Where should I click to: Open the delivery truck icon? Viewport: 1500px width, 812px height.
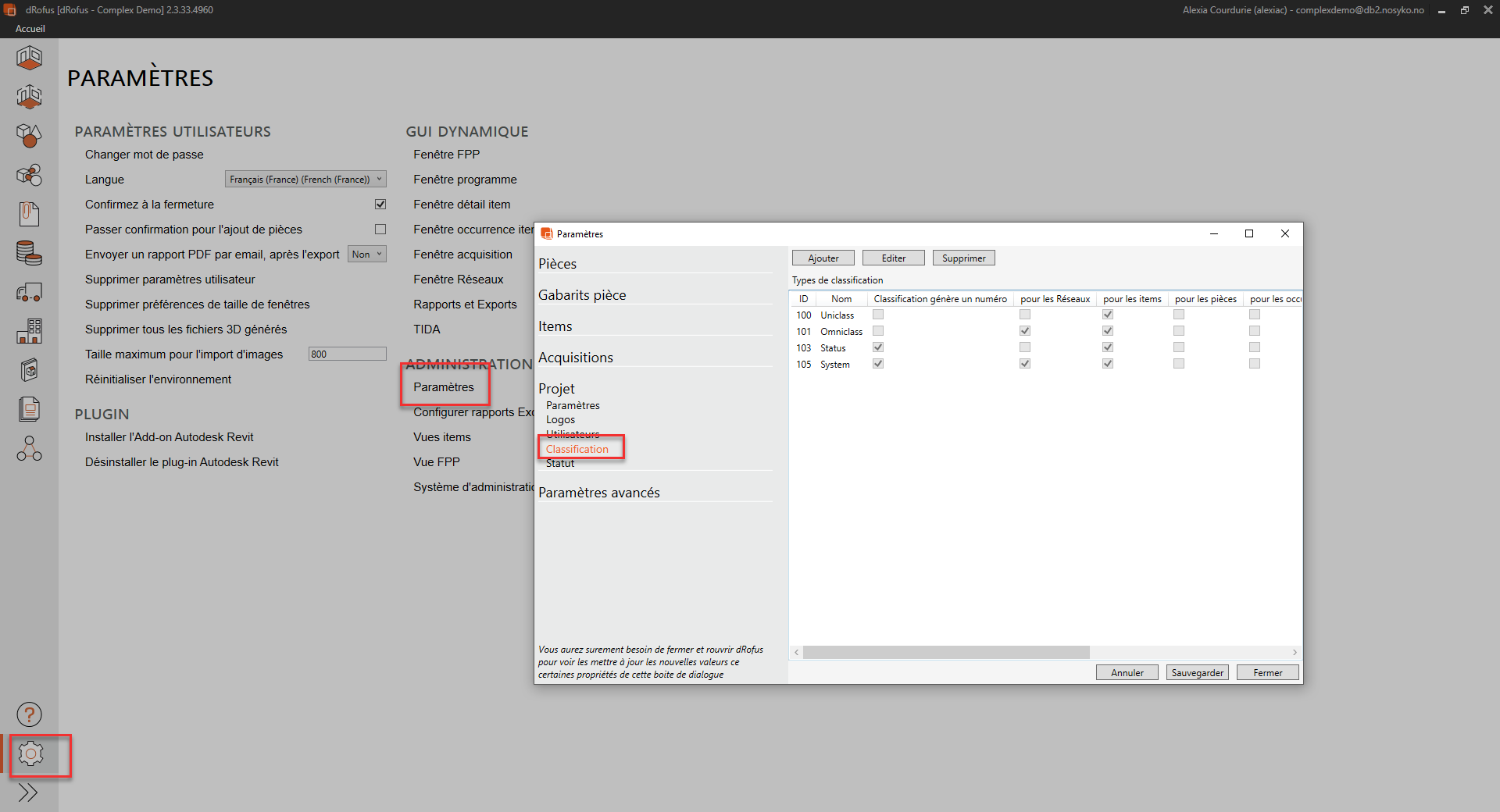[x=29, y=292]
